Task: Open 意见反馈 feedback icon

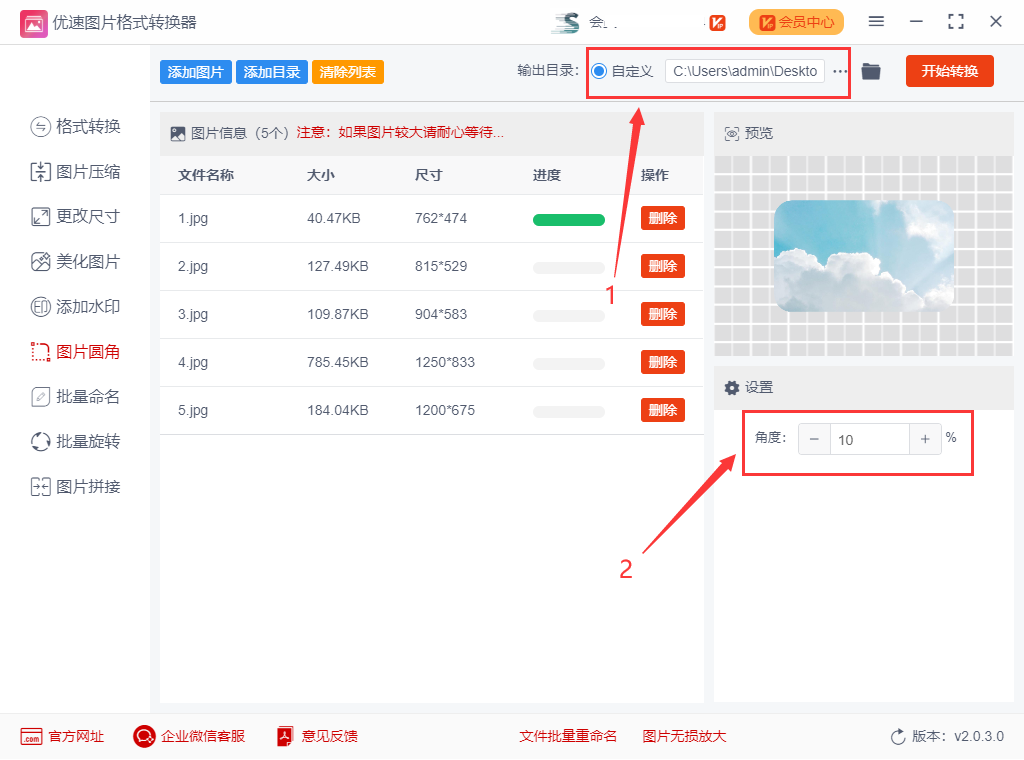Action: tap(285, 736)
